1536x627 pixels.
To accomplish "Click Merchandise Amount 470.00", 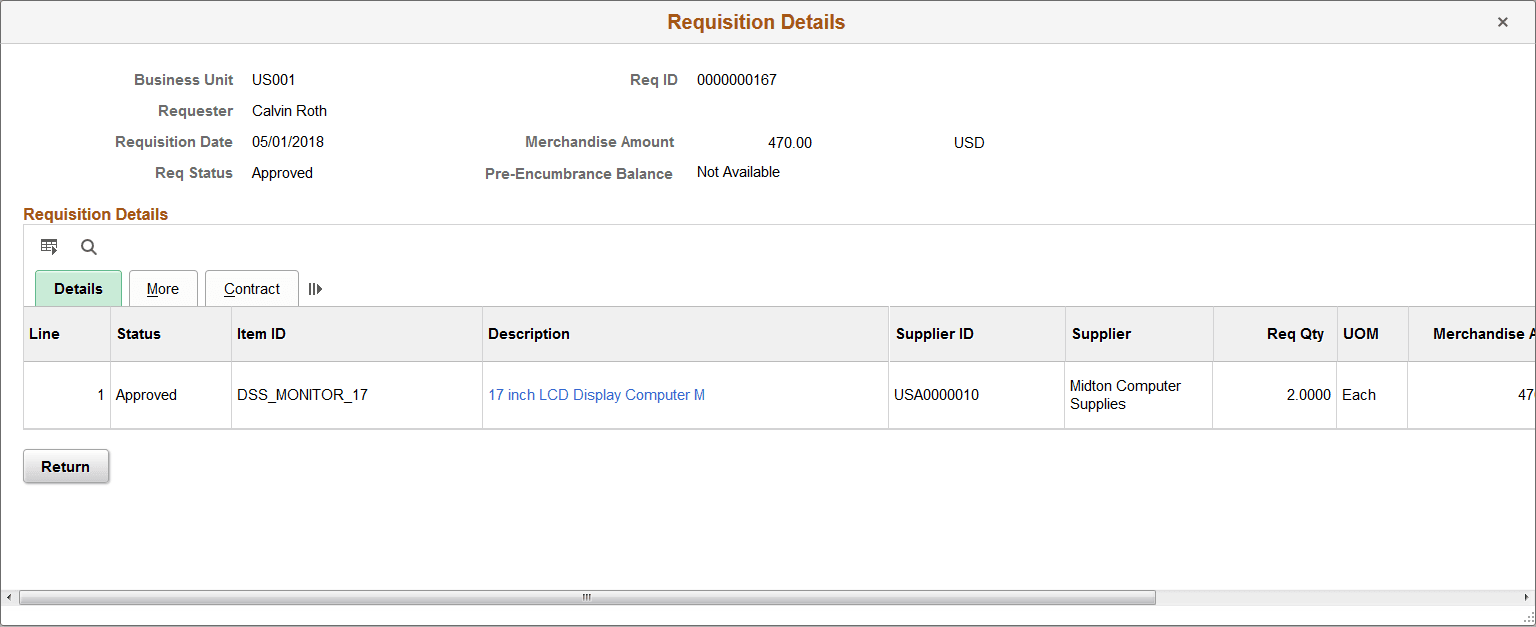I will 790,142.
